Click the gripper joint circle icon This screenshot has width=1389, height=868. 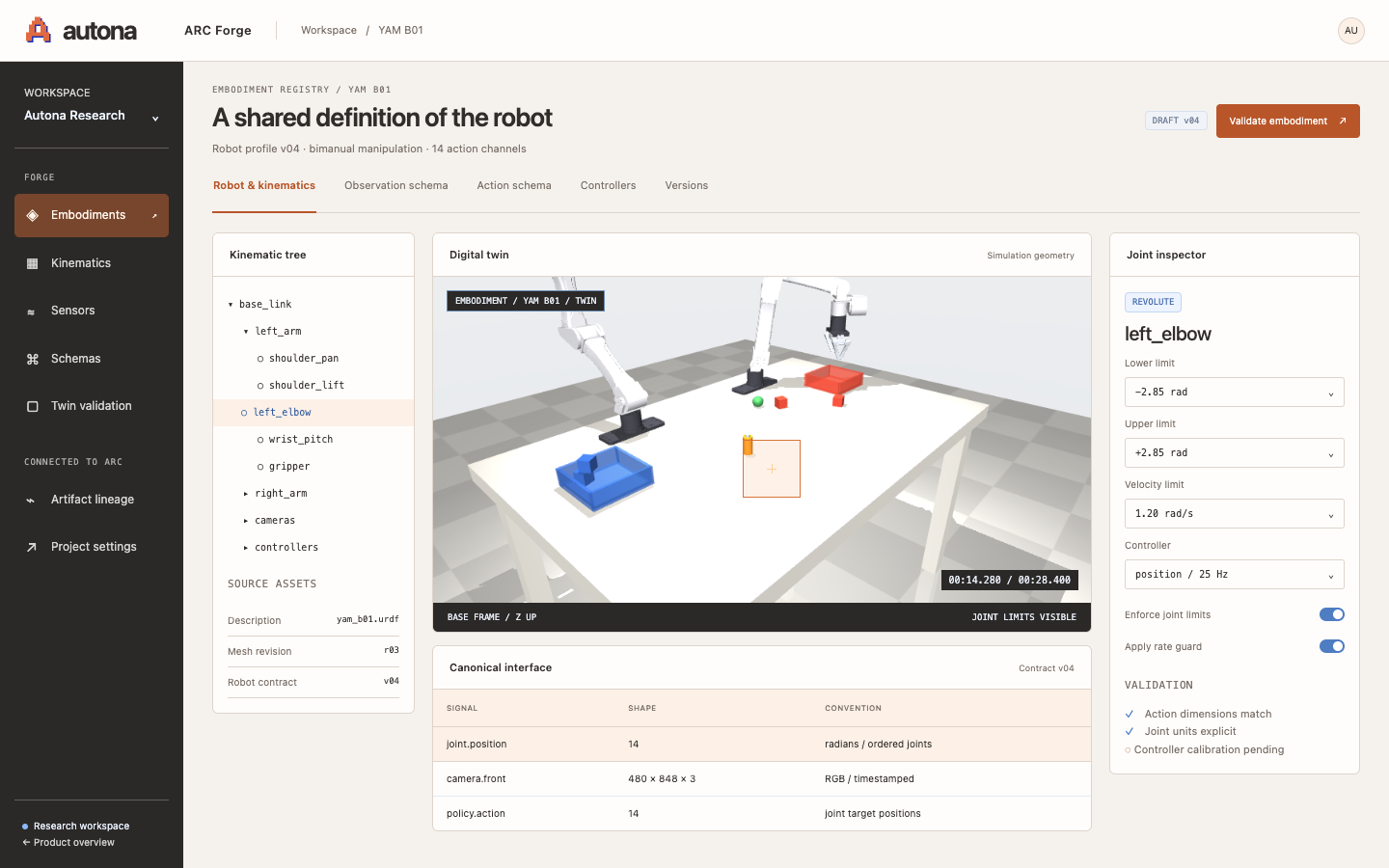tap(260, 467)
